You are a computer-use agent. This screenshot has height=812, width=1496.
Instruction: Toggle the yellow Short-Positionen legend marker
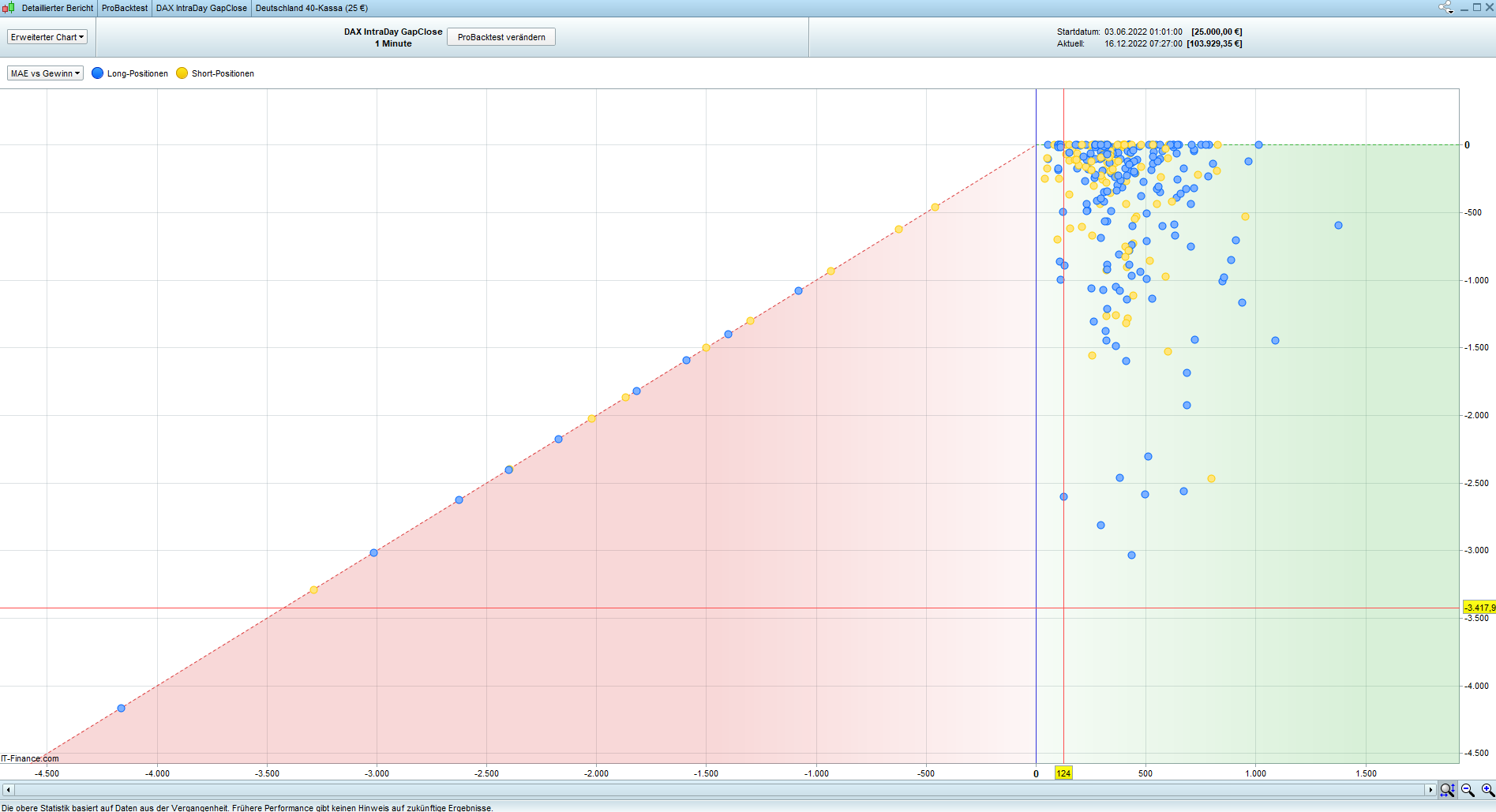(182, 73)
